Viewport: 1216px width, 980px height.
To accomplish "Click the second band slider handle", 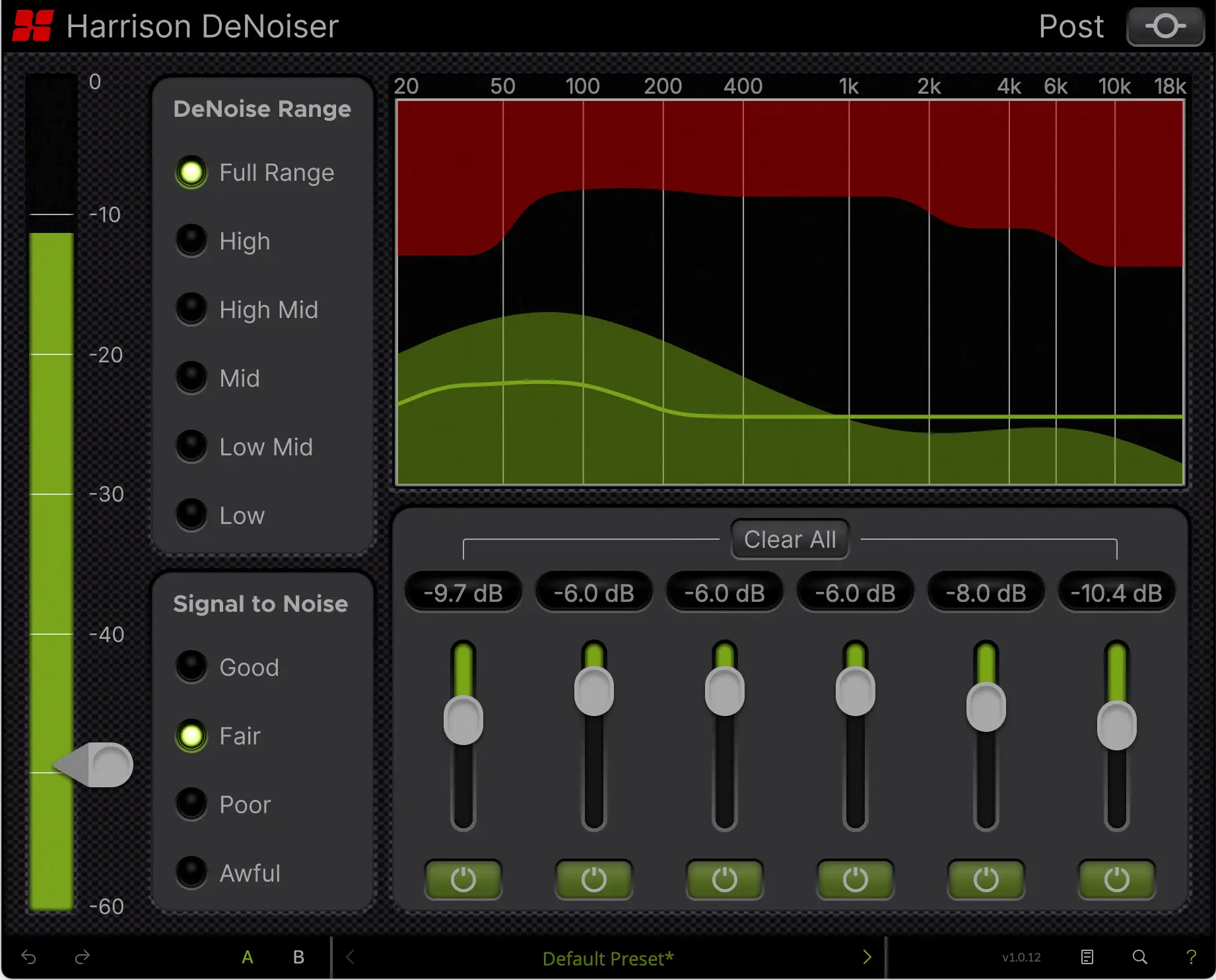I will click(594, 692).
